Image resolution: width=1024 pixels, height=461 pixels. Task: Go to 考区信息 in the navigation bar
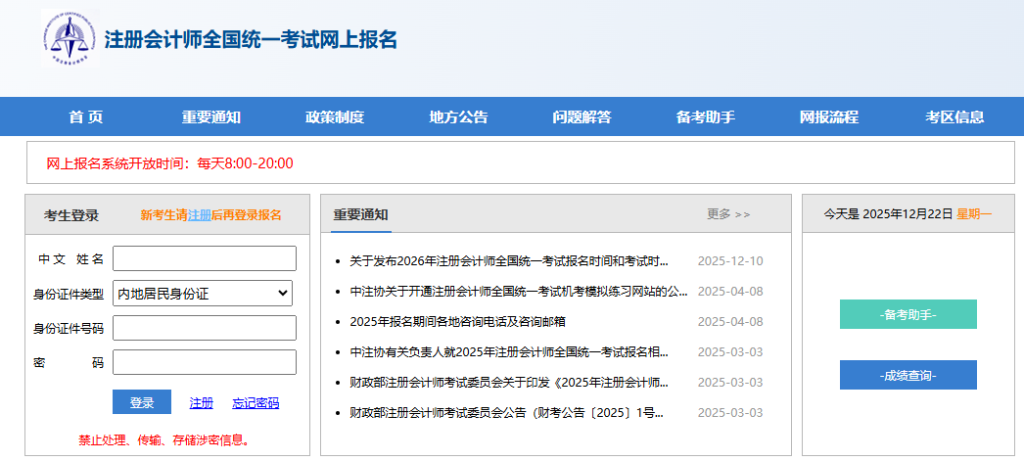(x=954, y=118)
